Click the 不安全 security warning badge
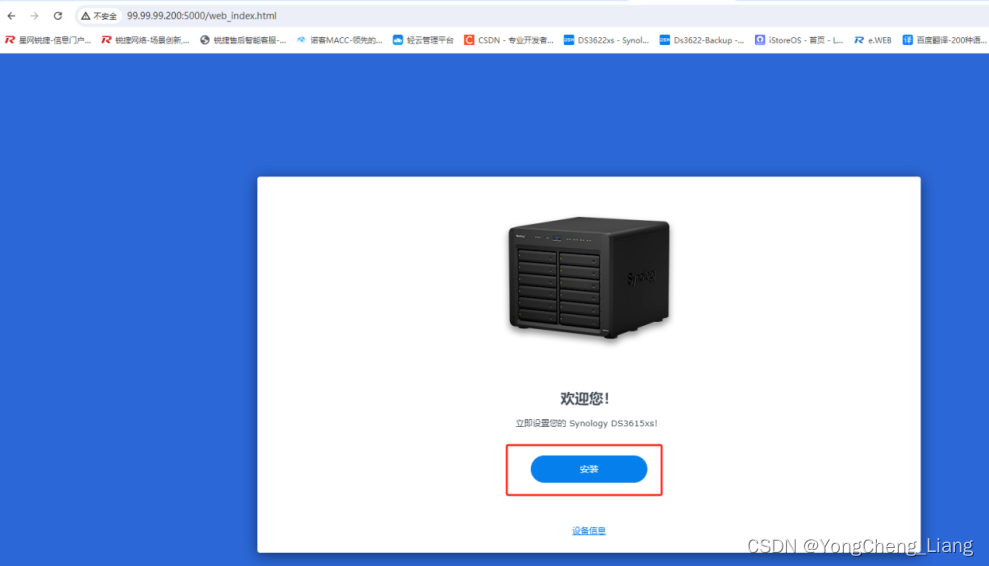The width and height of the screenshot is (989, 566). pyautogui.click(x=99, y=16)
